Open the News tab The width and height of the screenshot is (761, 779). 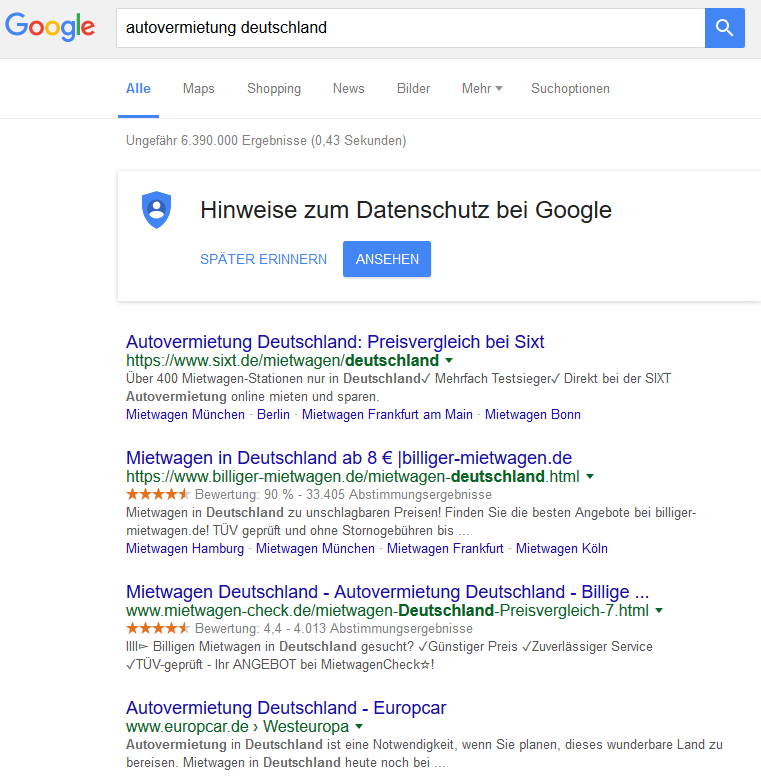point(348,88)
